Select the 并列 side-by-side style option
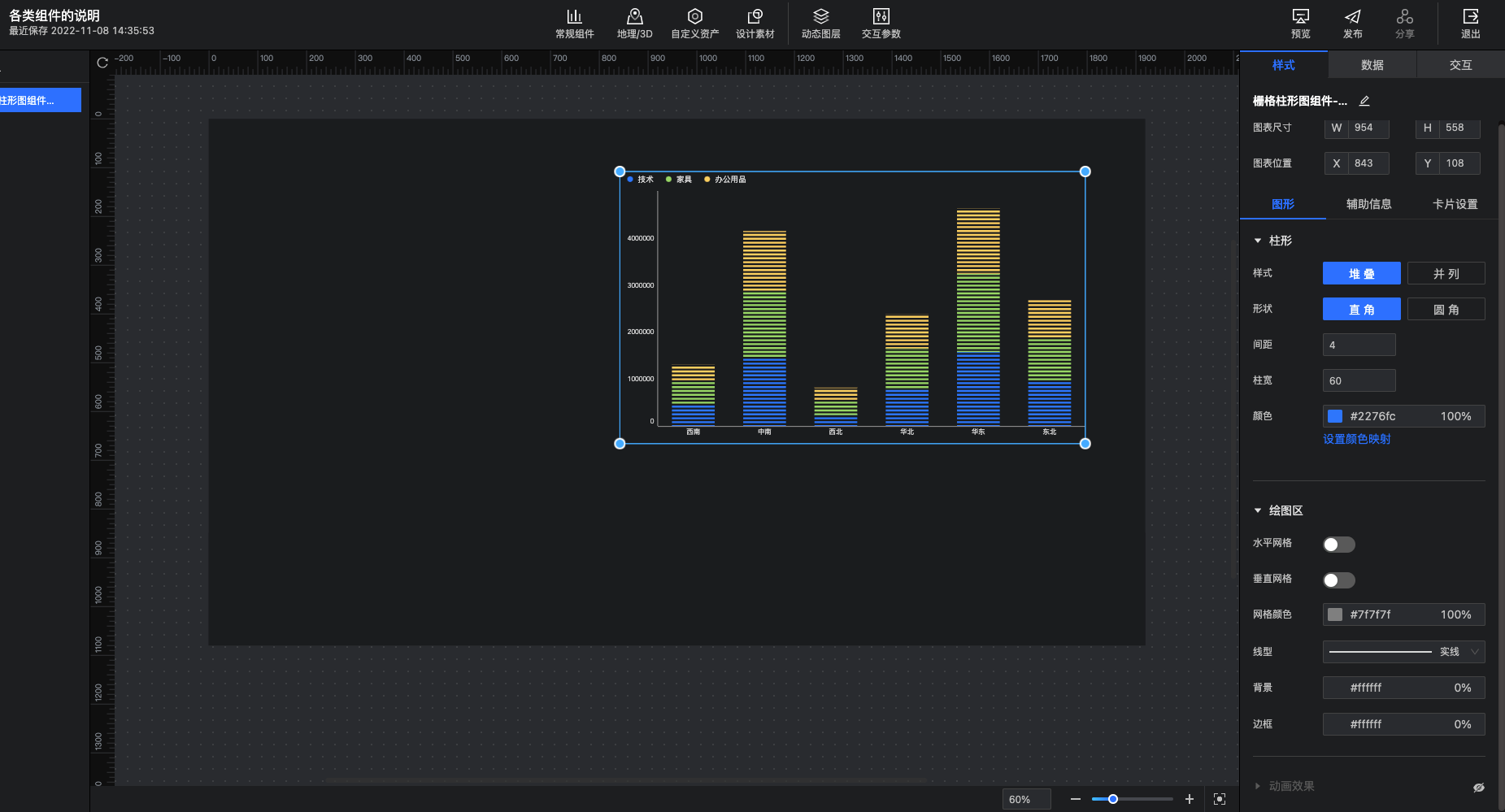Screen dimensions: 1505x812 (1446, 273)
